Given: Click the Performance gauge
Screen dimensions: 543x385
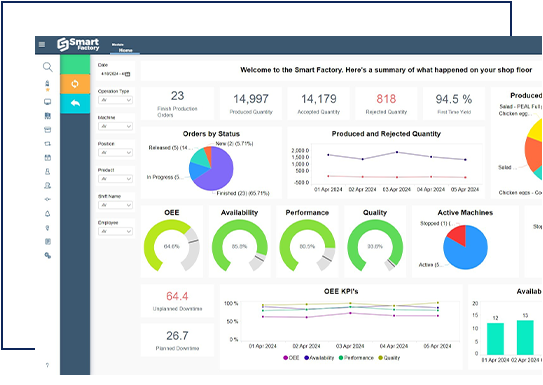Looking at the screenshot, I should (x=307, y=245).
